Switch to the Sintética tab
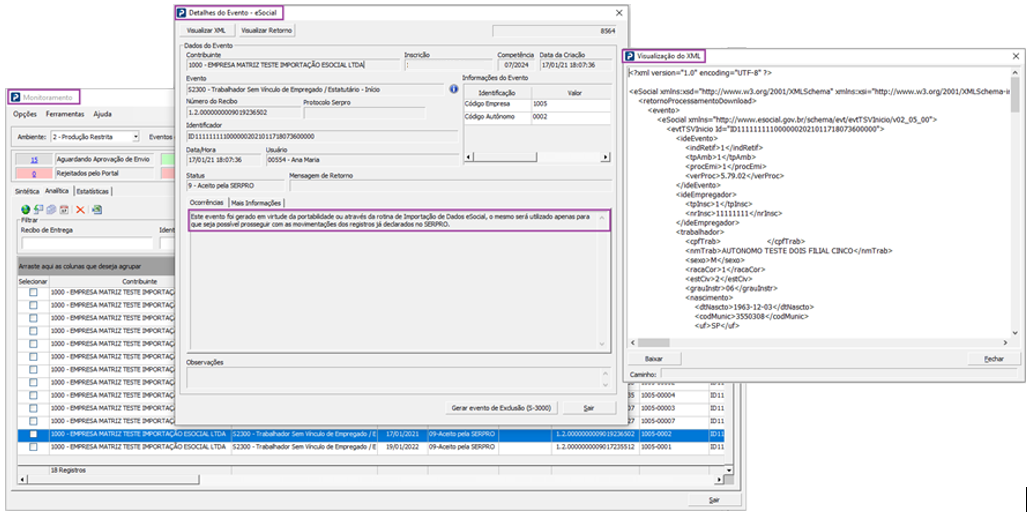 point(27,191)
